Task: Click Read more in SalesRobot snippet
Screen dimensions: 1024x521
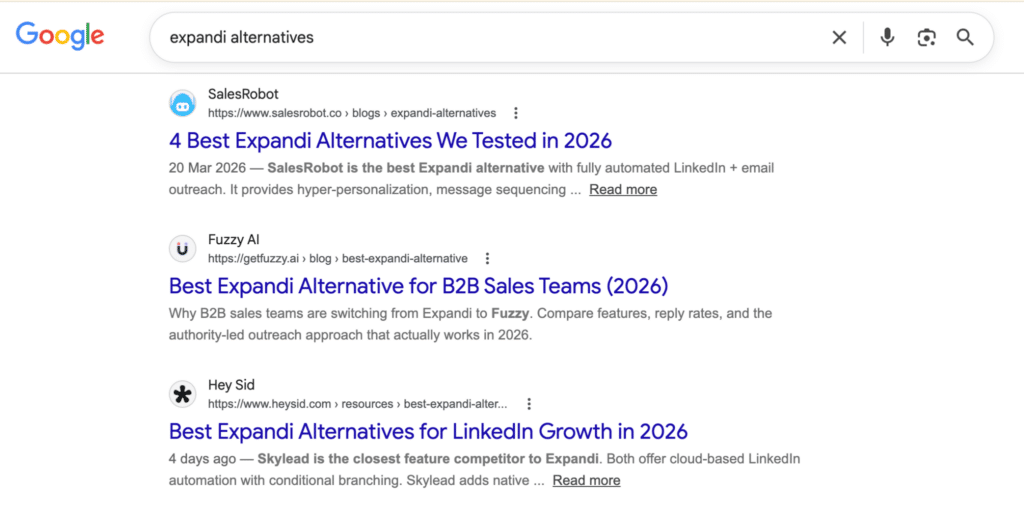Action: click(x=623, y=189)
